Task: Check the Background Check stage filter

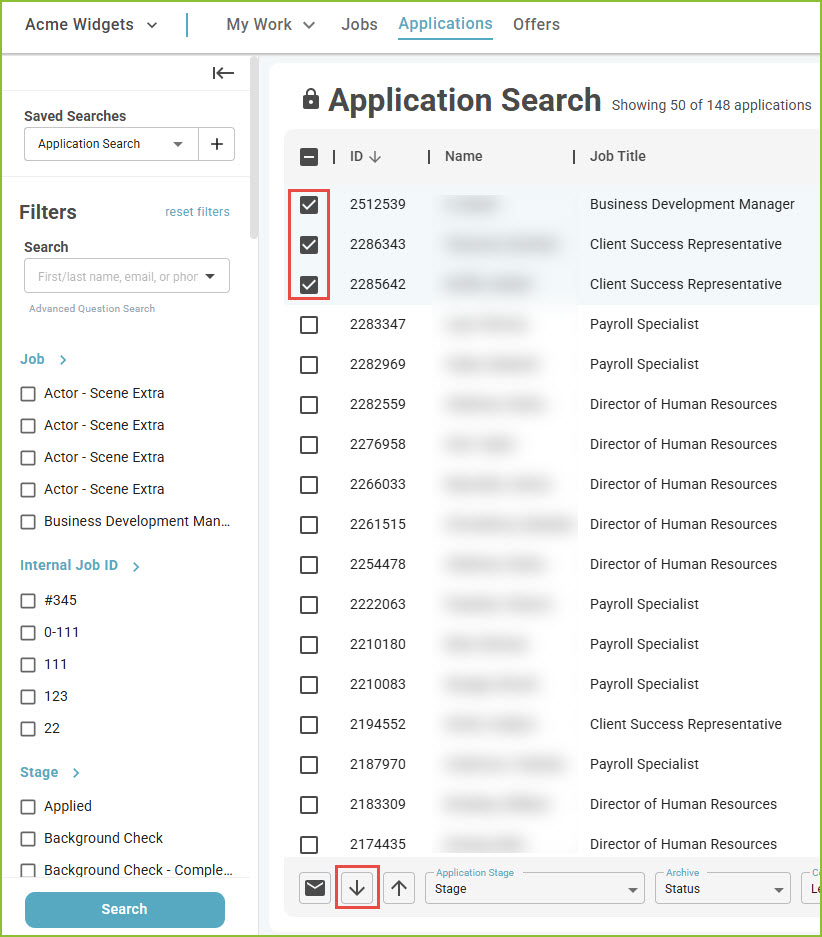Action: coord(28,839)
